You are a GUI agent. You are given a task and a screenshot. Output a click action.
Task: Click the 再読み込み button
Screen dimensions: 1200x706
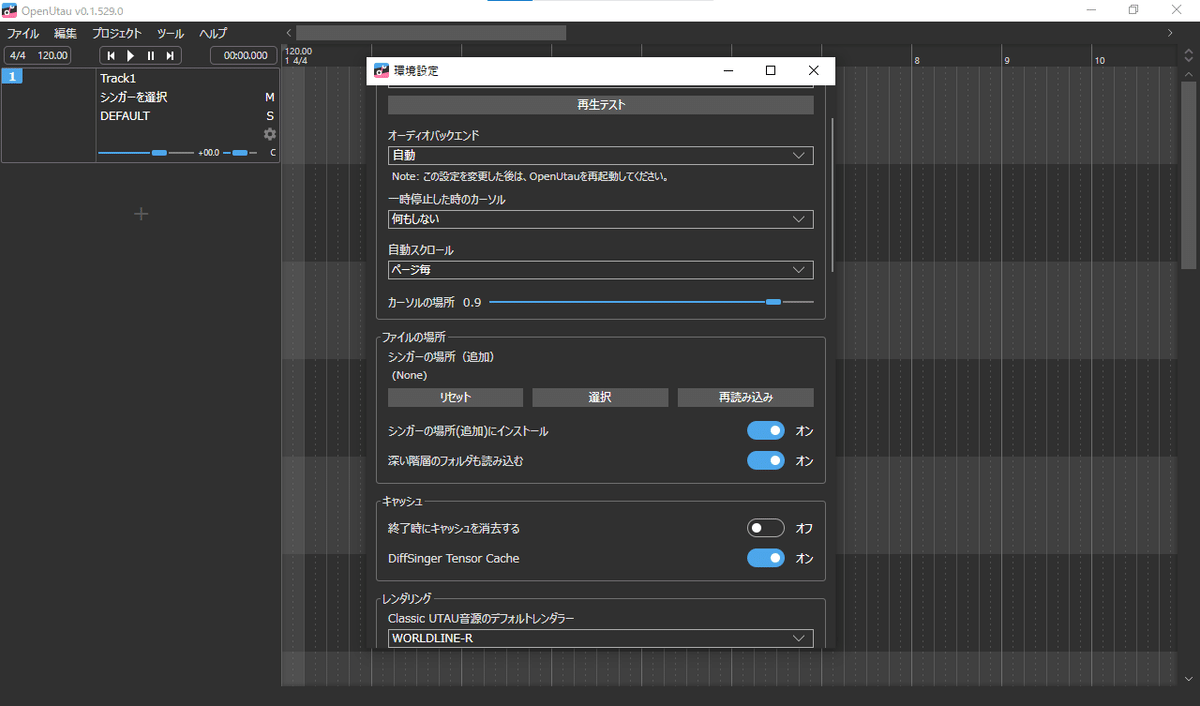745,398
